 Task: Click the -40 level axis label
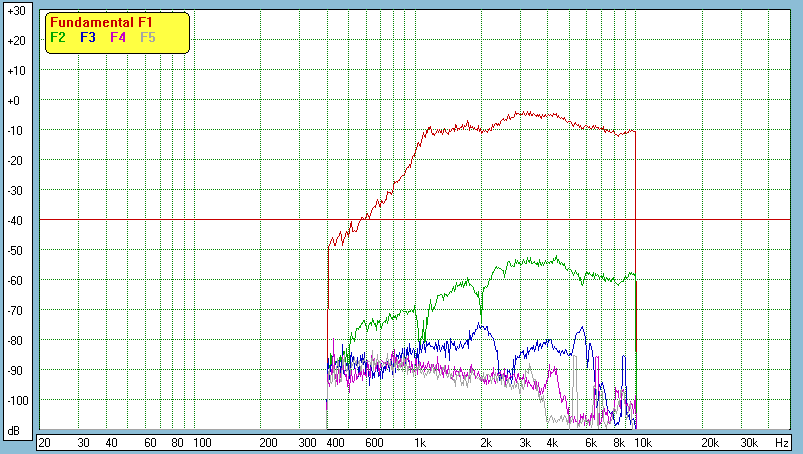tap(15, 220)
